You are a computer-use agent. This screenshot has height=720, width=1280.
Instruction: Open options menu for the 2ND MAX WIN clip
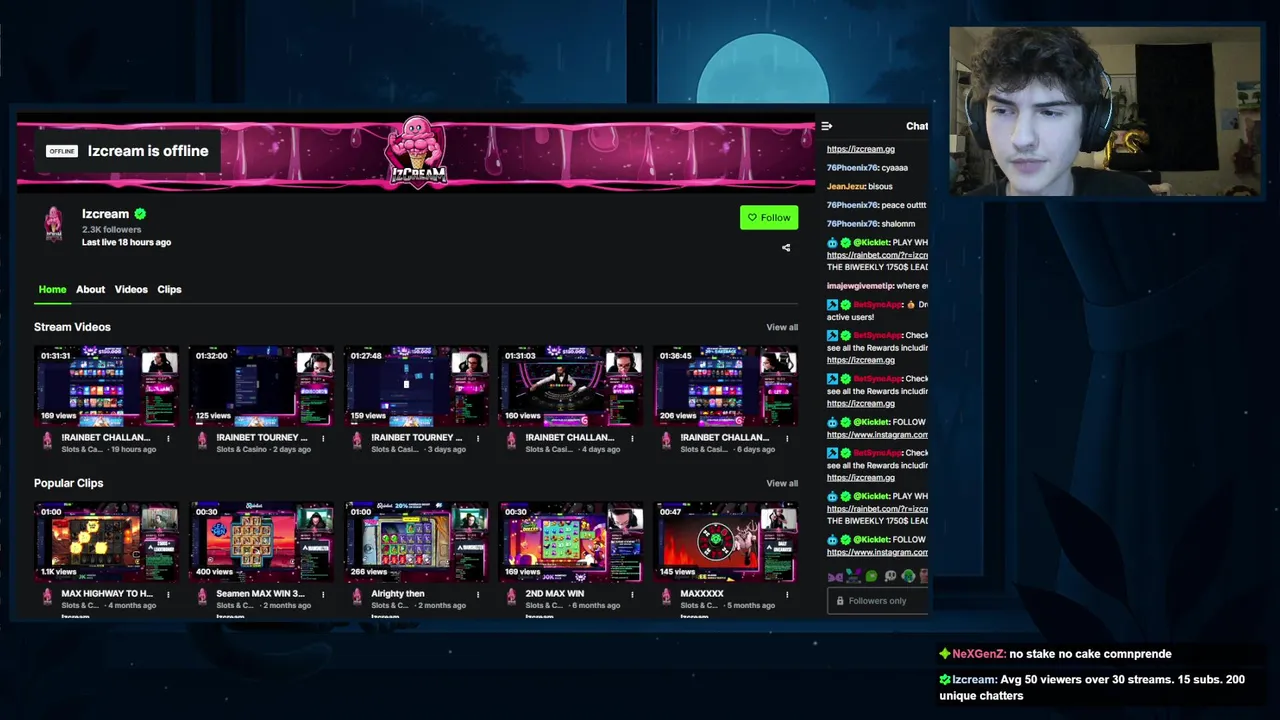(x=632, y=594)
